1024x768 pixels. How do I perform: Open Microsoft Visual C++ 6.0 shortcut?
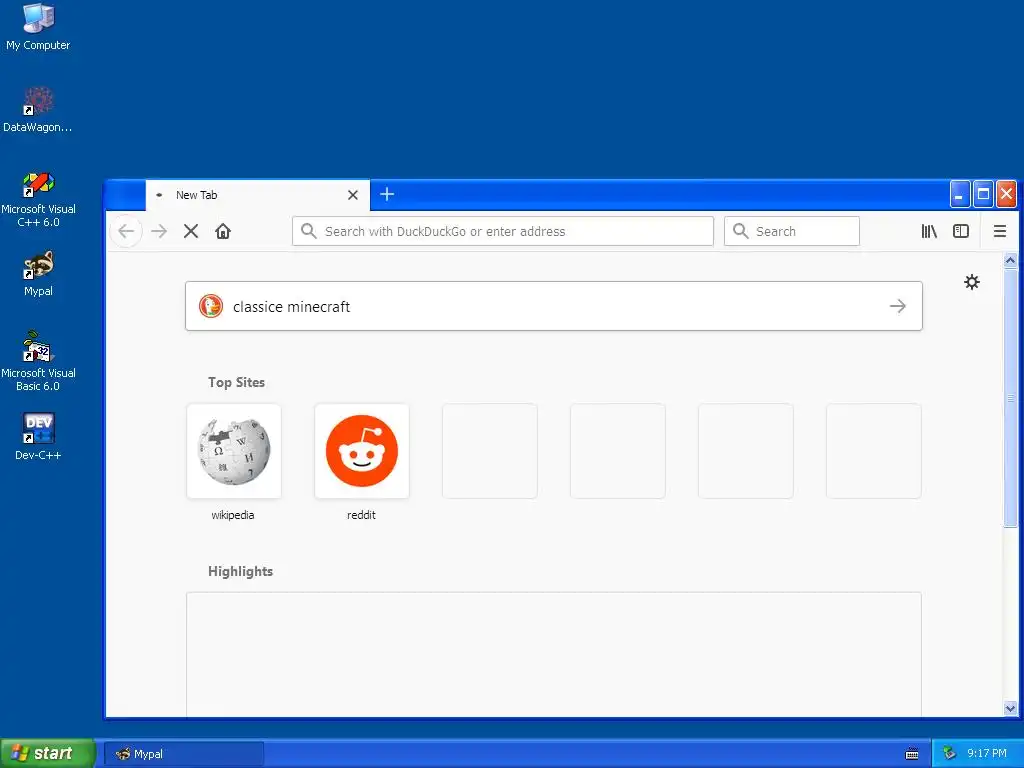(38, 199)
